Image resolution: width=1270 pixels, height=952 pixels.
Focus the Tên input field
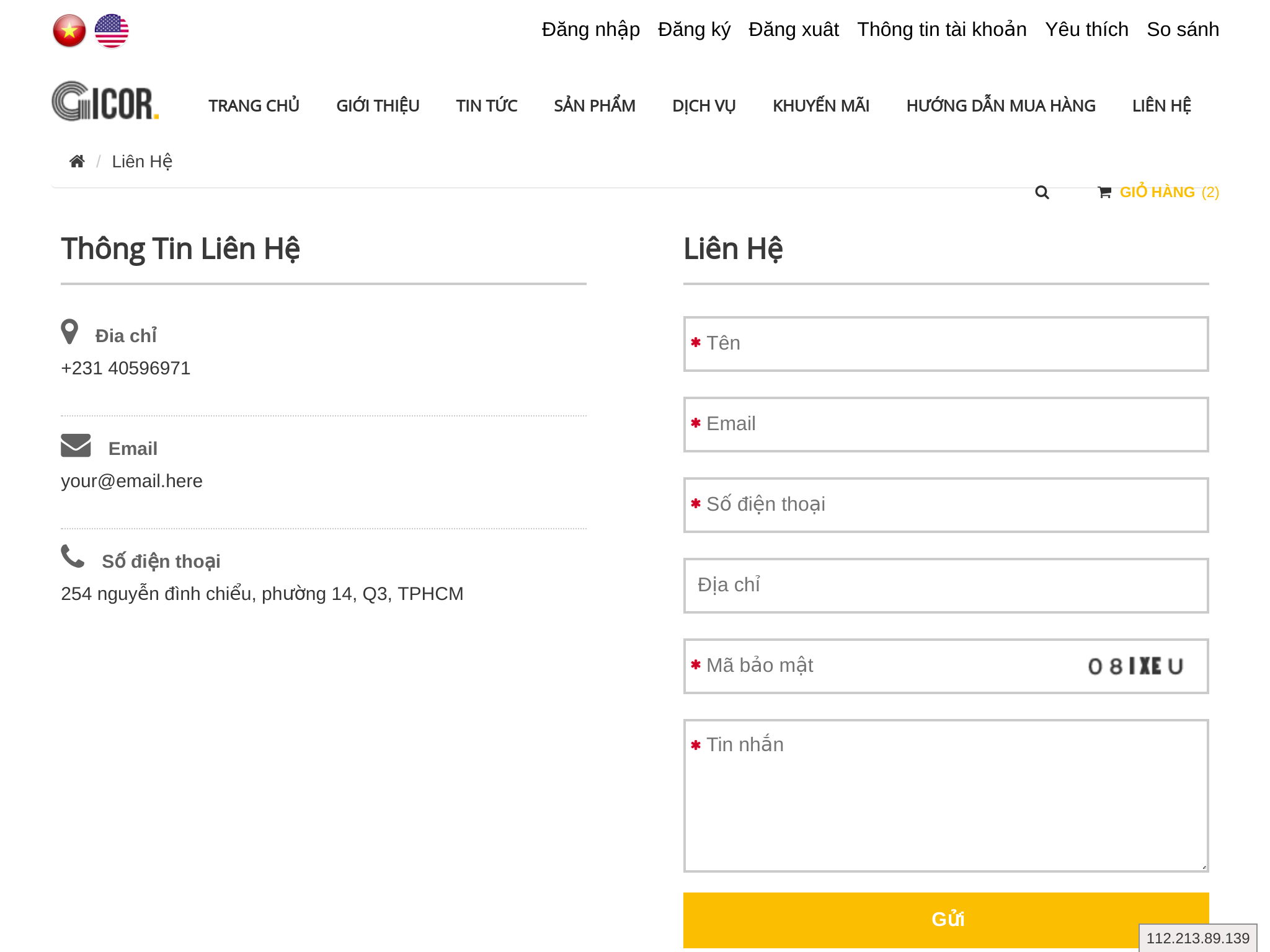click(x=946, y=344)
